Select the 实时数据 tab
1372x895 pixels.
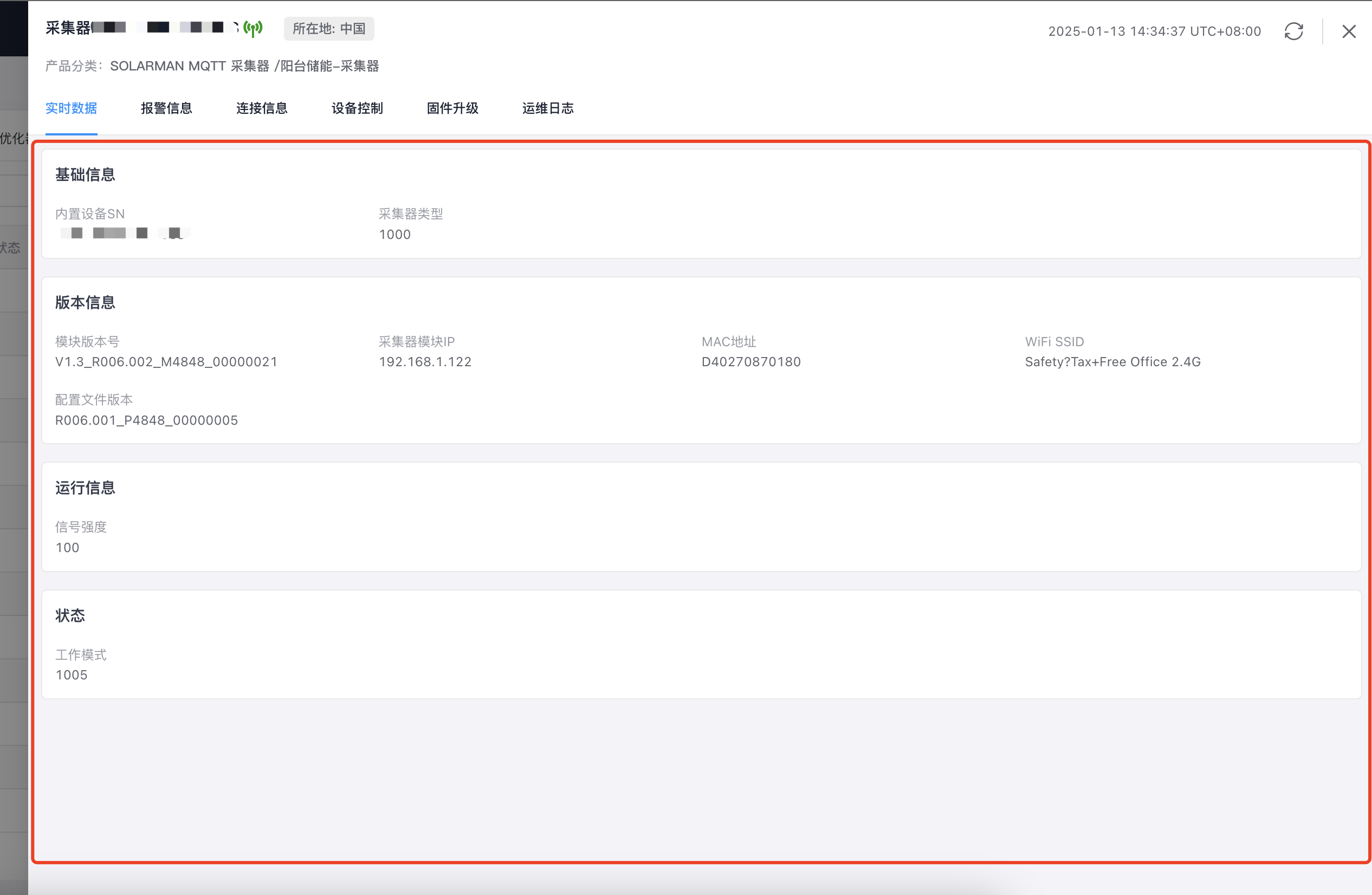[x=71, y=108]
